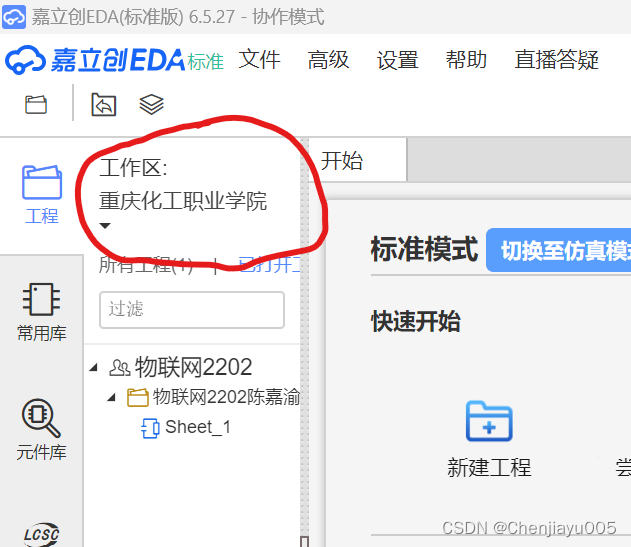This screenshot has height=547, width=631.
Task: Click the 嘉立创EDA title bar app icon
Action: pos(14,17)
